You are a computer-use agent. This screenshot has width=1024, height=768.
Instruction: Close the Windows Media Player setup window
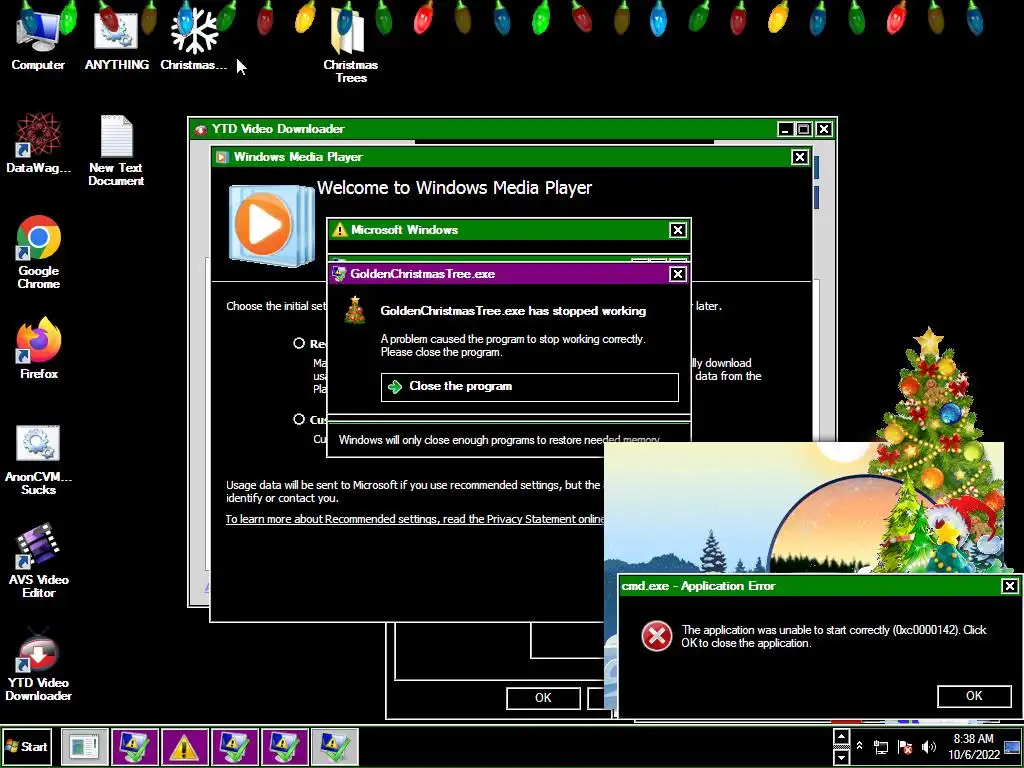click(800, 157)
